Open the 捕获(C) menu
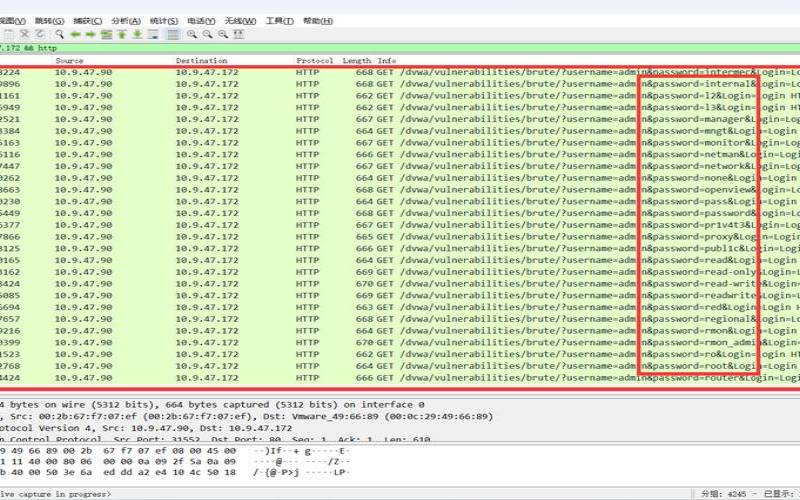Viewport: 800px width, 500px height. point(88,20)
